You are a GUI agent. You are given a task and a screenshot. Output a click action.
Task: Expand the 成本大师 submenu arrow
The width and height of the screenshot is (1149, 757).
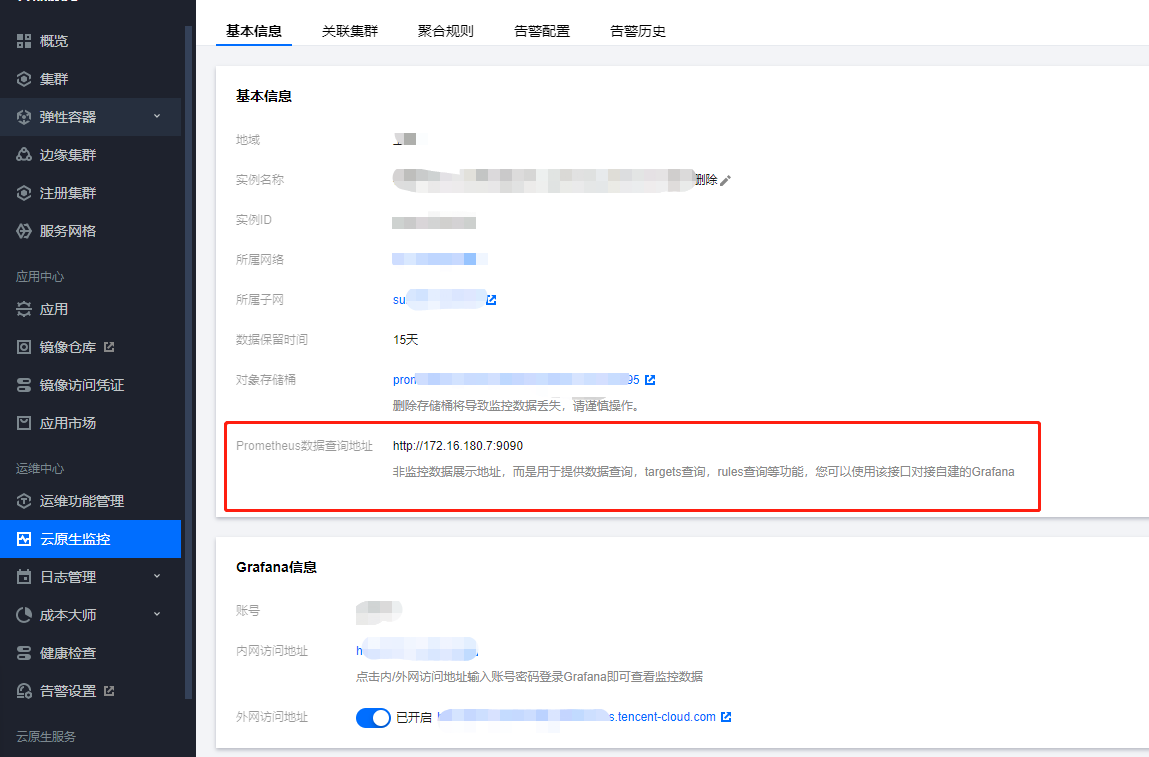[157, 615]
